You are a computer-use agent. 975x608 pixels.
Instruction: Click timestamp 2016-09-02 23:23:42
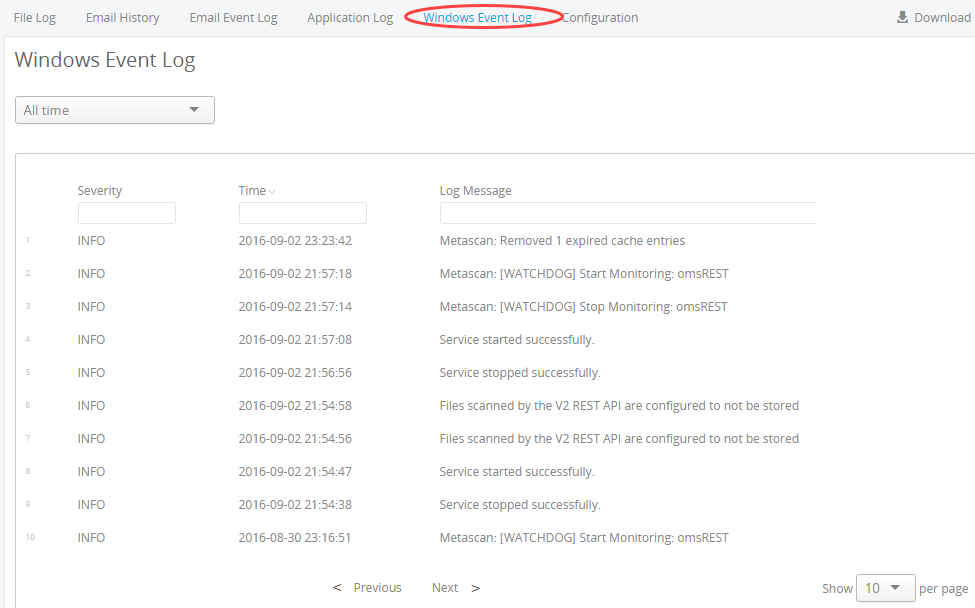[295, 241]
